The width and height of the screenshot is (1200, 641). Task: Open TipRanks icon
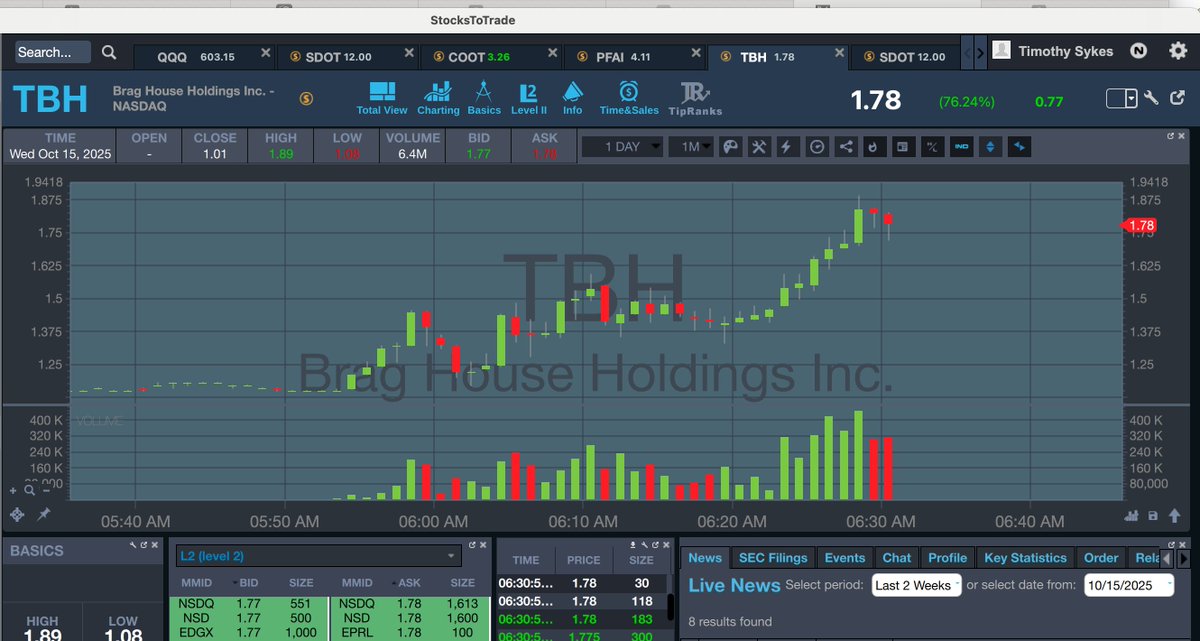[695, 99]
